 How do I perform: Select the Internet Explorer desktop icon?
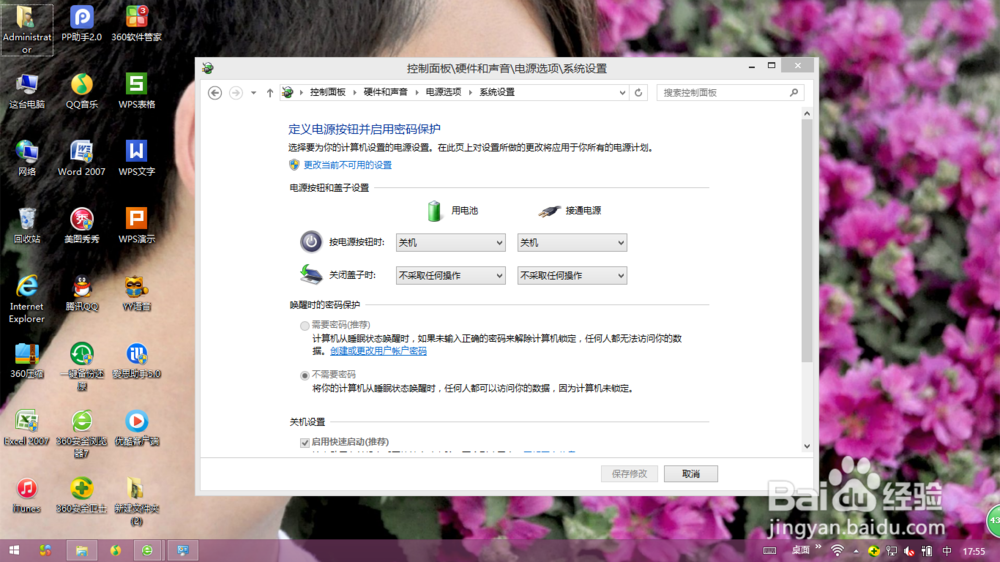pos(27,299)
